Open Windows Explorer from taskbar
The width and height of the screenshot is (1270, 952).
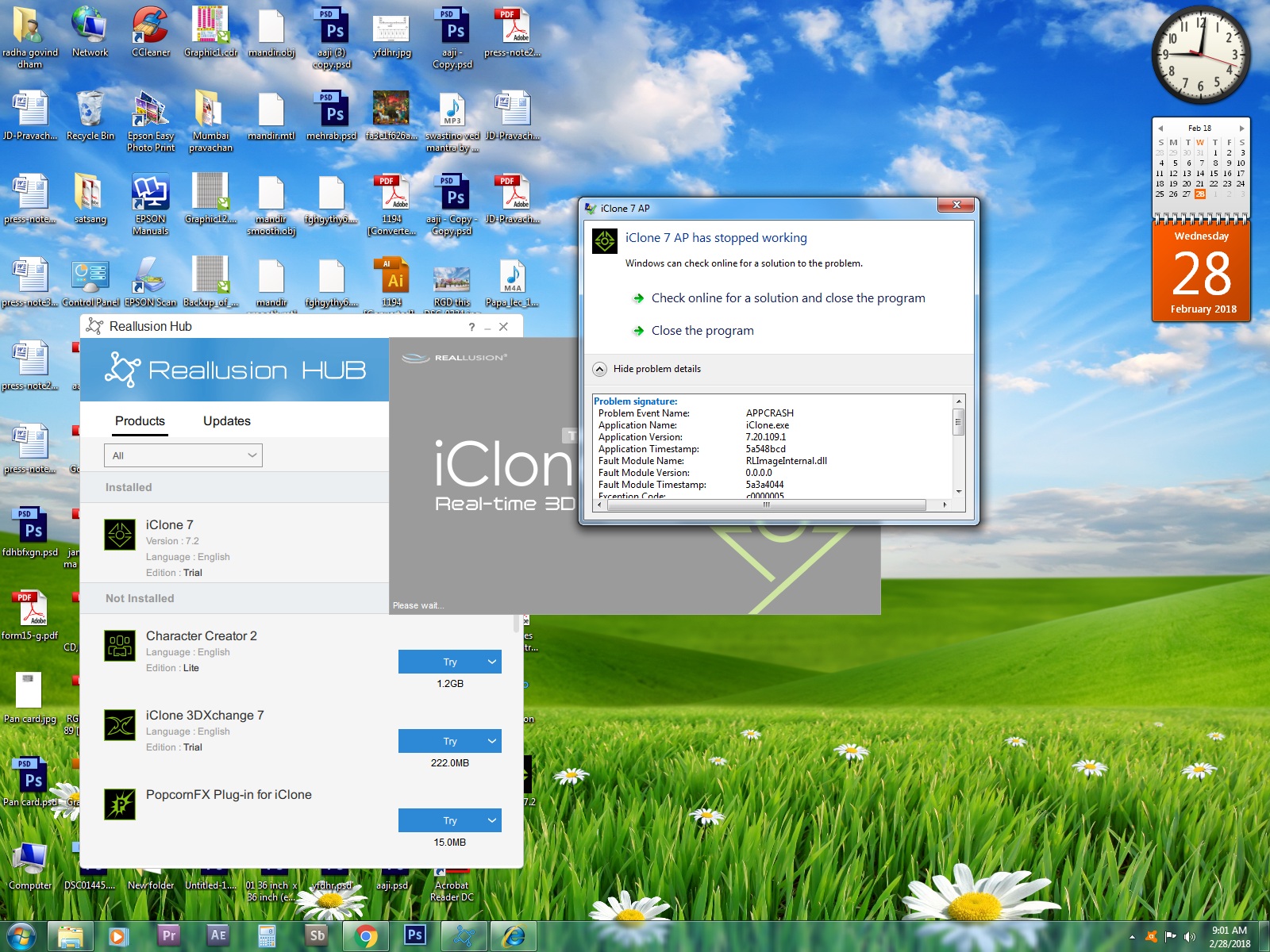point(70,936)
